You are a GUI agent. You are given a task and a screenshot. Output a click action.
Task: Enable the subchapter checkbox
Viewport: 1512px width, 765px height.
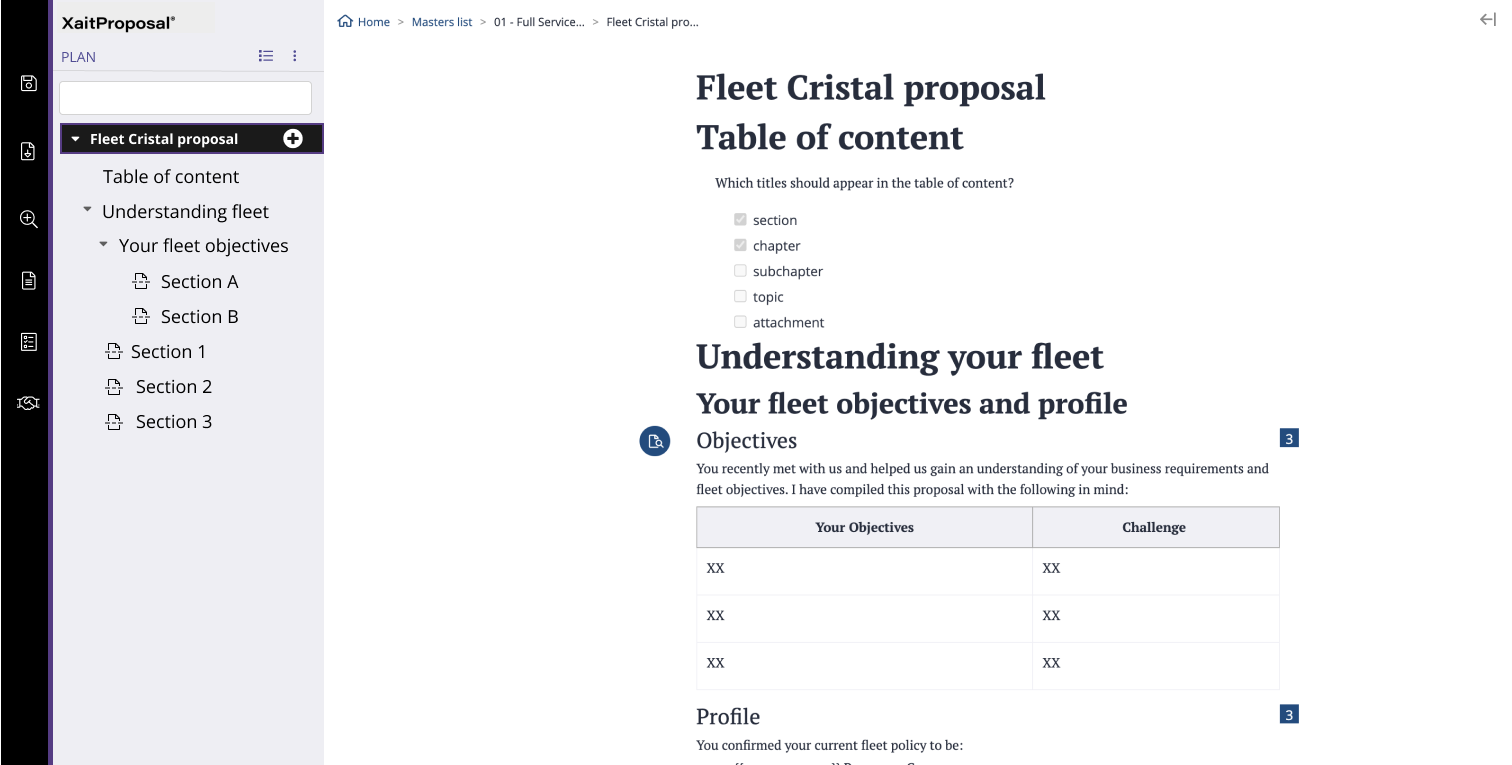click(740, 270)
